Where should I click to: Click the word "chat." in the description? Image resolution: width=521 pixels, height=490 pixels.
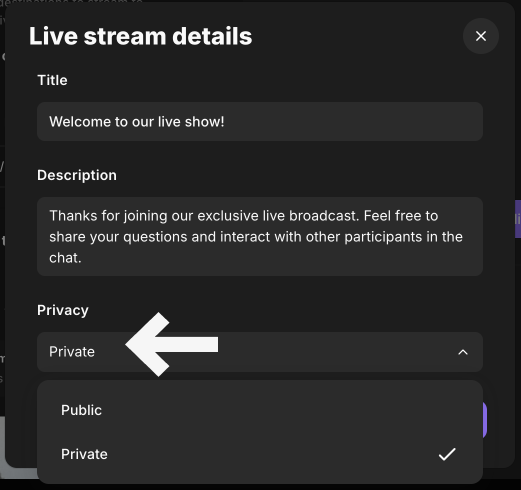pyautogui.click(x=65, y=258)
